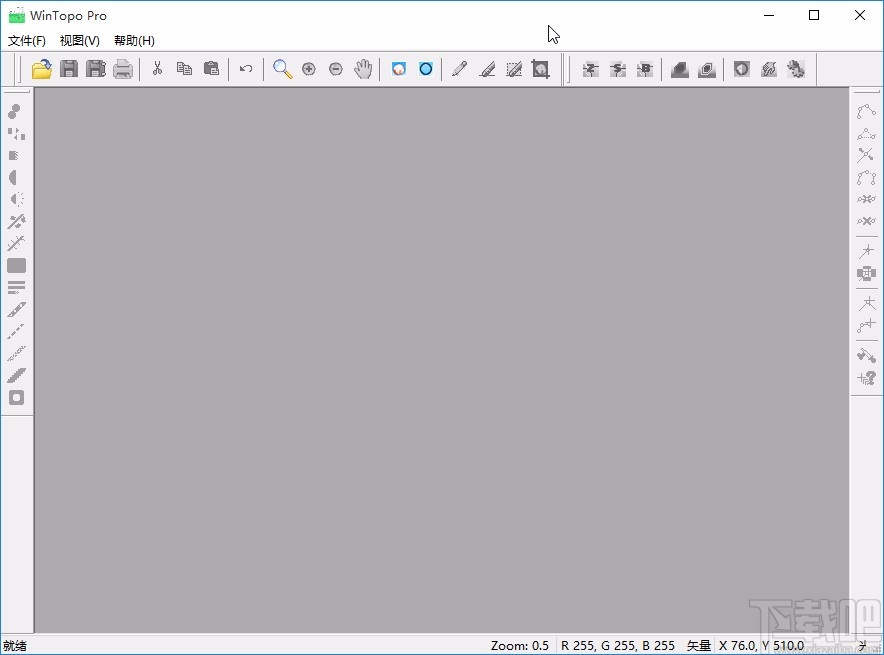Select the magnifying glass zoom tool
Viewport: 884px width, 655px height.
(282, 69)
